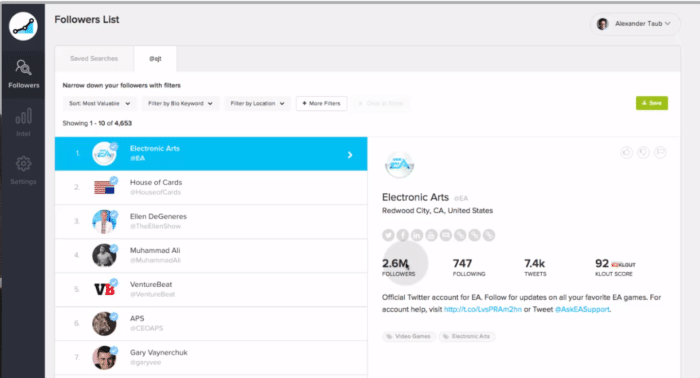Open the Sort: Most Valuable dropdown
The height and width of the screenshot is (378, 700).
pos(99,104)
